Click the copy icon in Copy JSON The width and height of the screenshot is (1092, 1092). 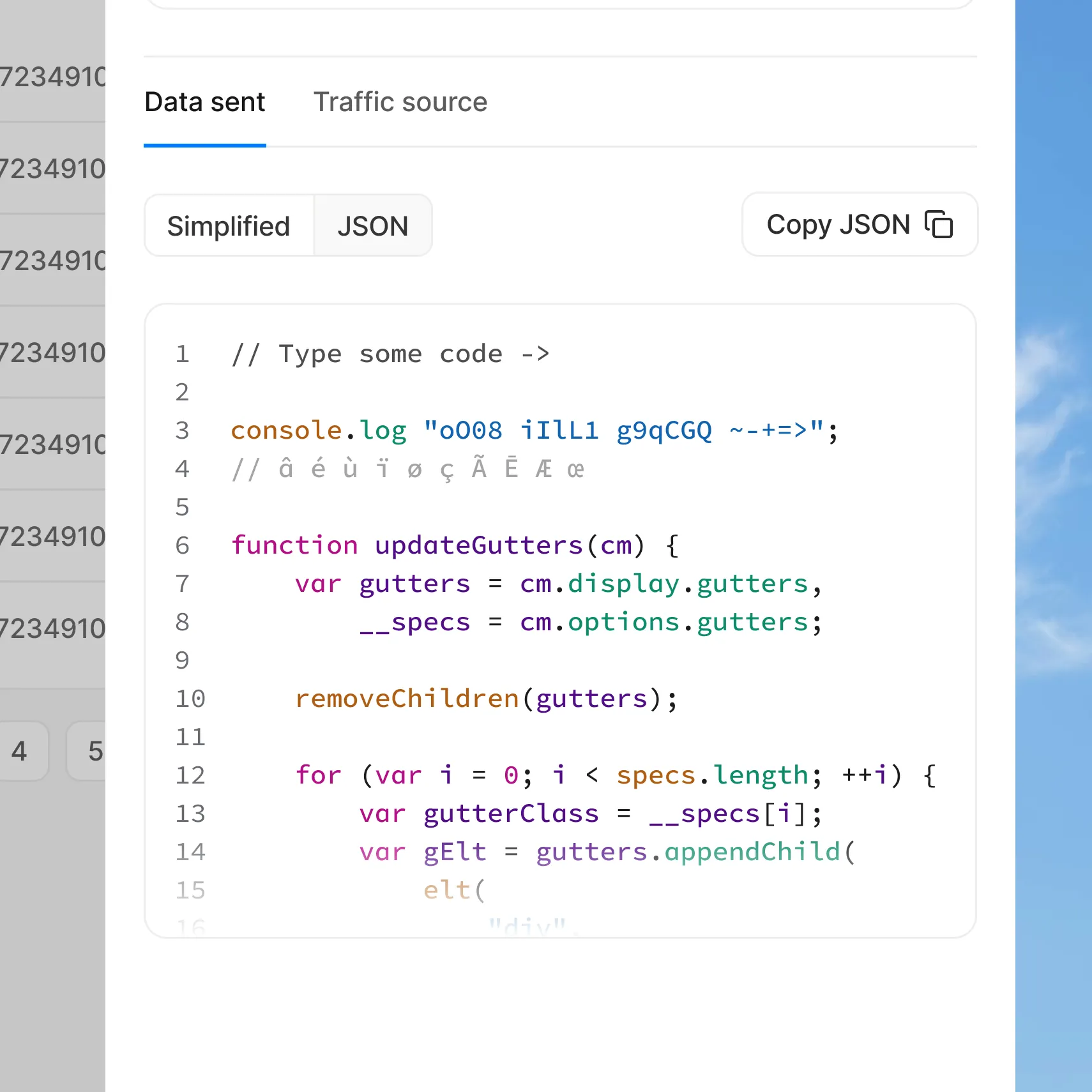(x=938, y=225)
